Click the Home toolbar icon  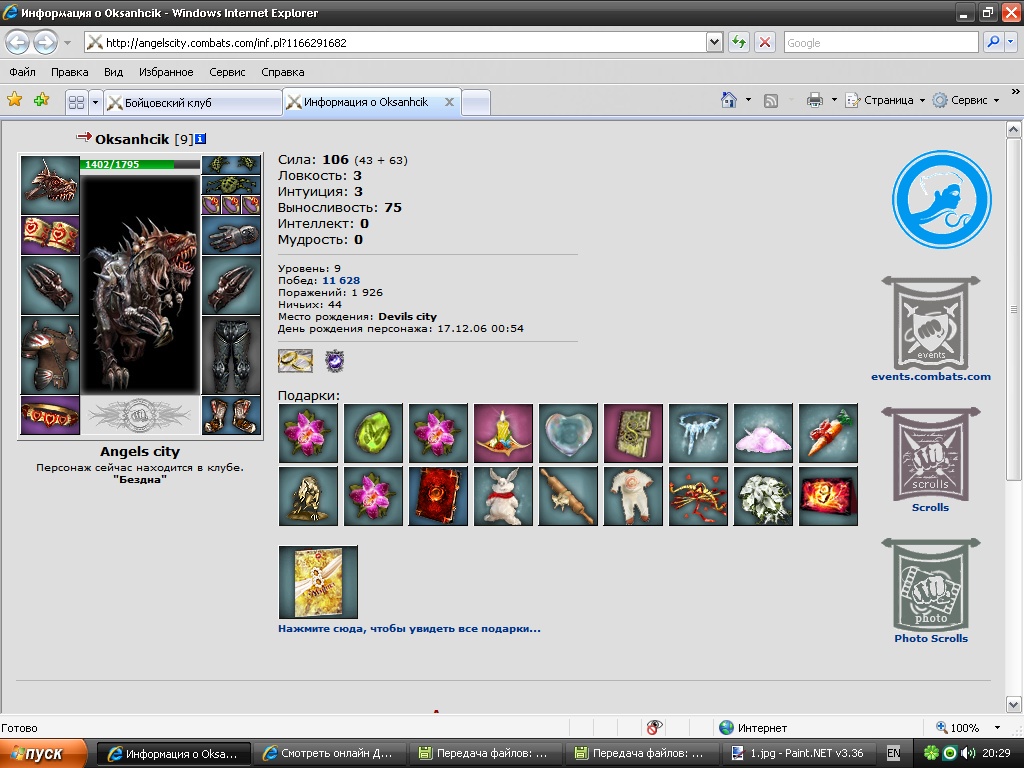pyautogui.click(x=729, y=100)
